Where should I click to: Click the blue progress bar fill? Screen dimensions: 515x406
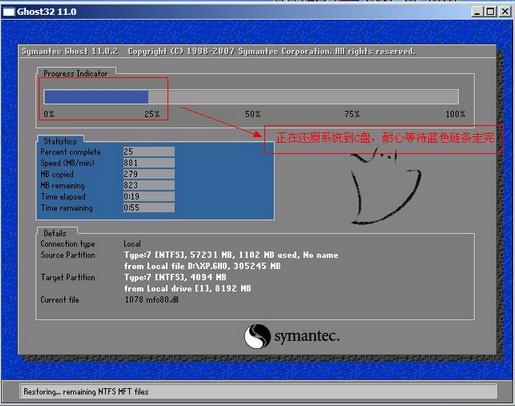coord(96,97)
